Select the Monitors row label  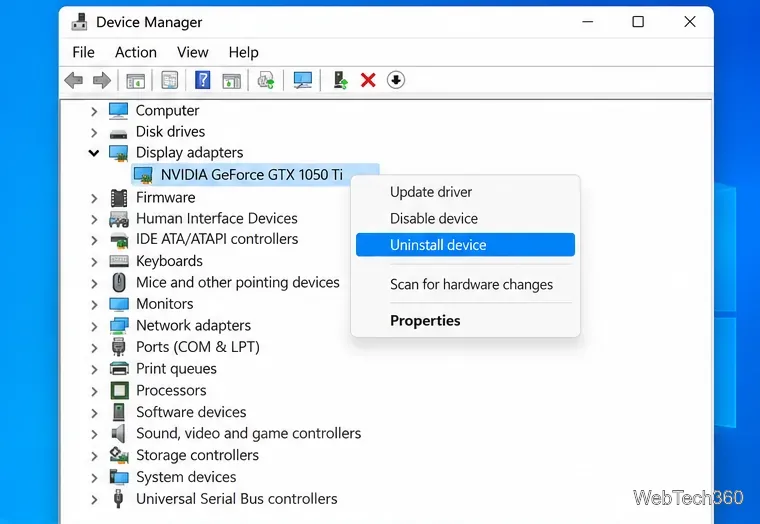point(165,304)
